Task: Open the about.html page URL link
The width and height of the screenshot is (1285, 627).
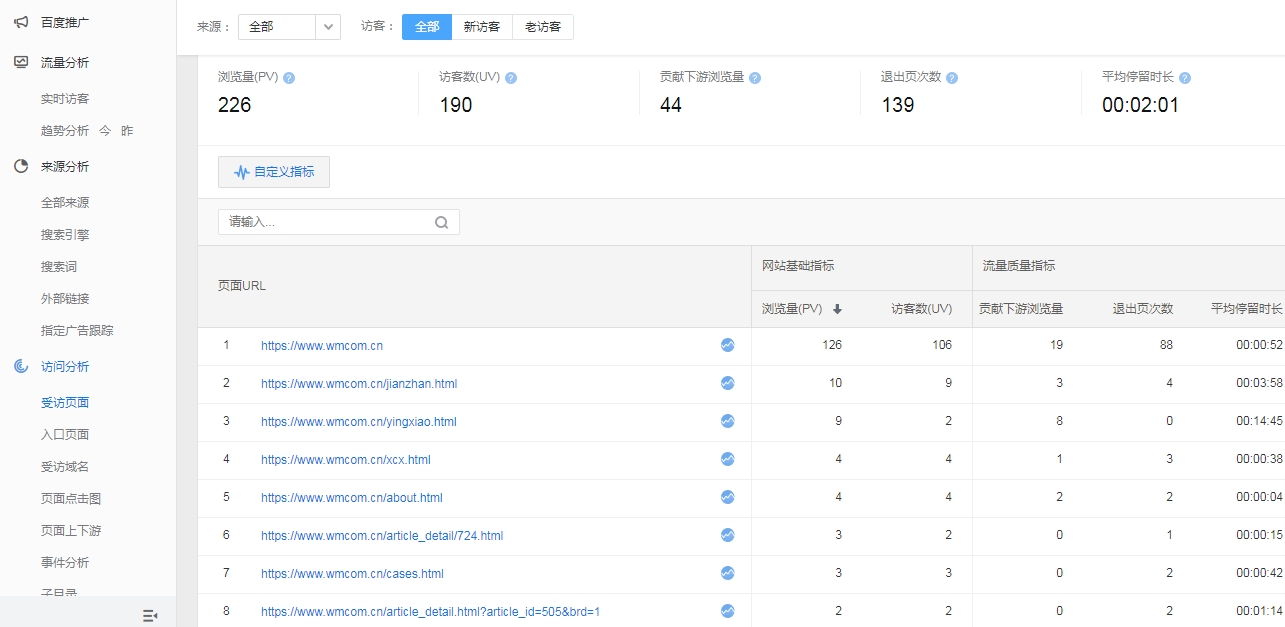Action: click(351, 498)
